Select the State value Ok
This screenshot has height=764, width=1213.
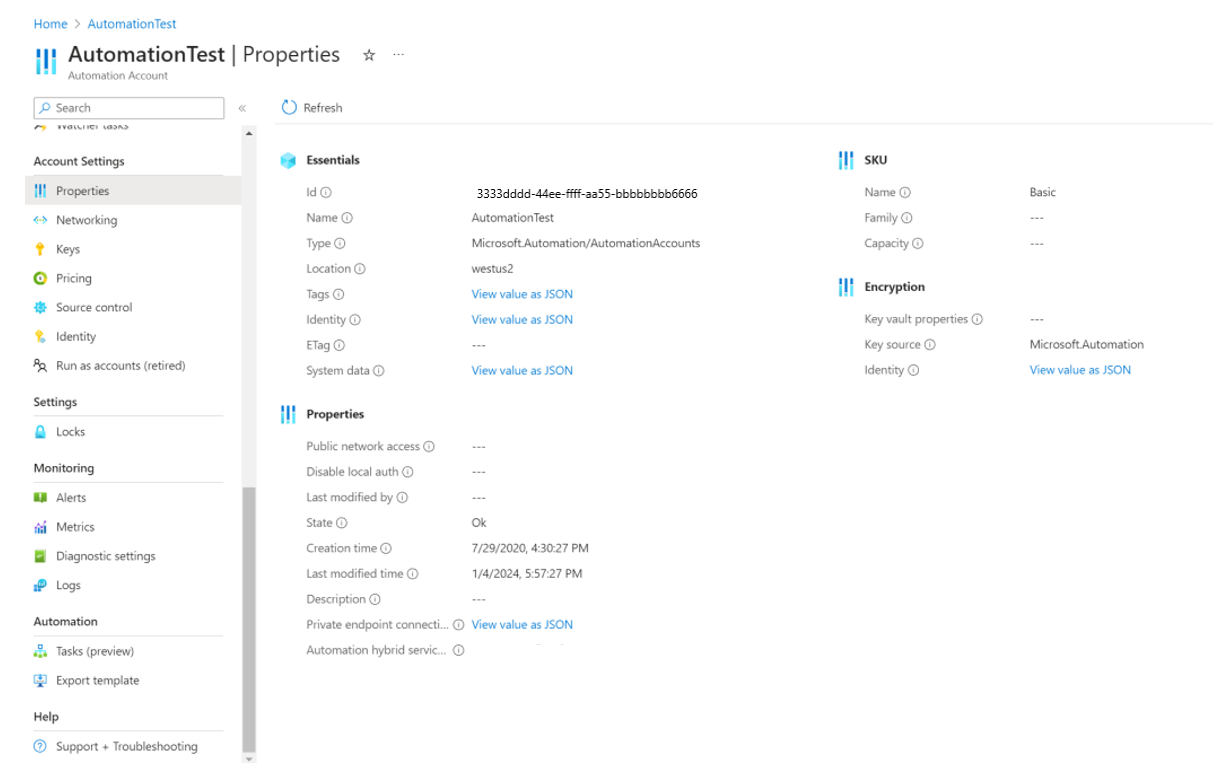pyautogui.click(x=479, y=523)
